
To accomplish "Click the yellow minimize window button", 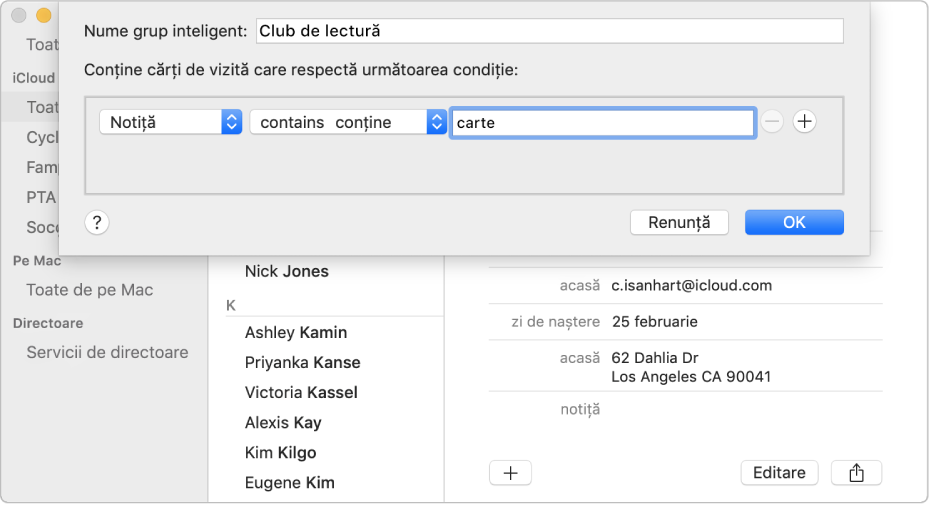I will point(43,15).
